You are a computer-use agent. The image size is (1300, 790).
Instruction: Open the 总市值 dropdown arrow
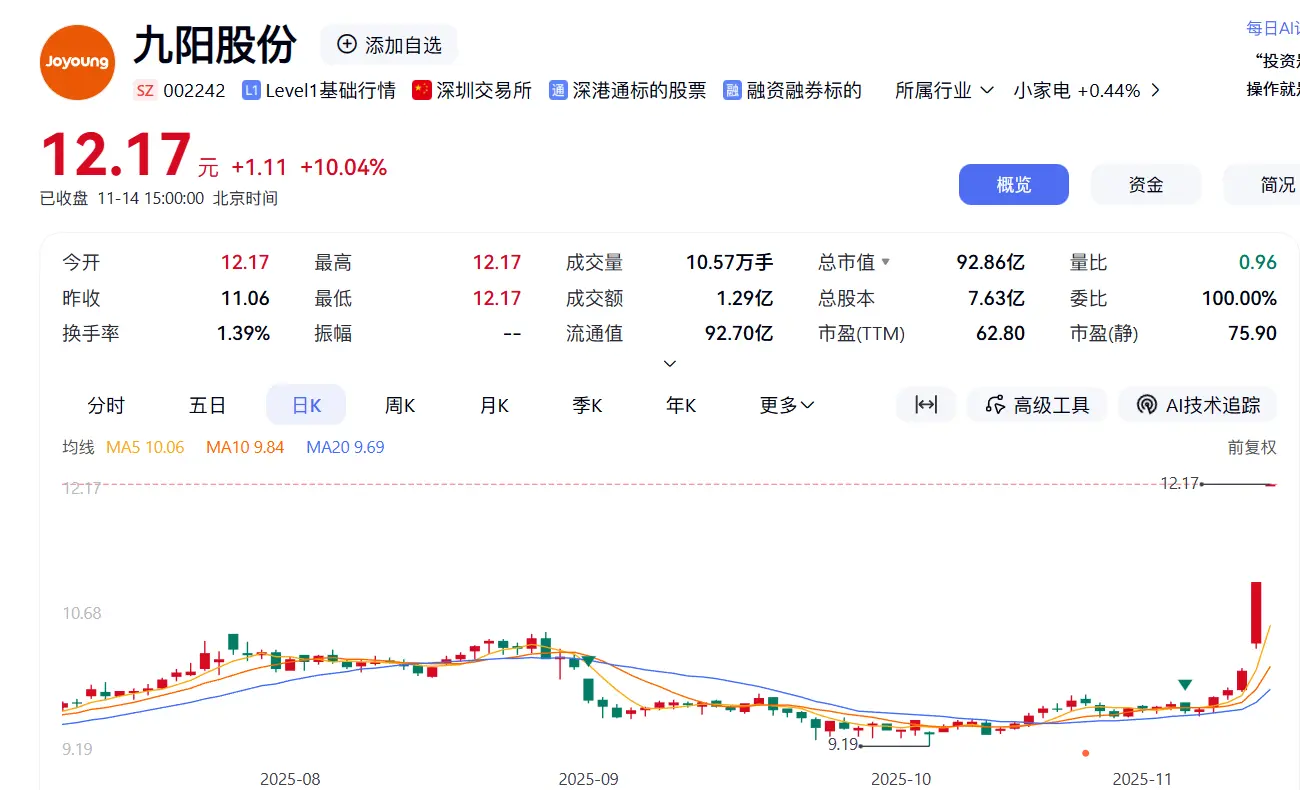click(888, 262)
